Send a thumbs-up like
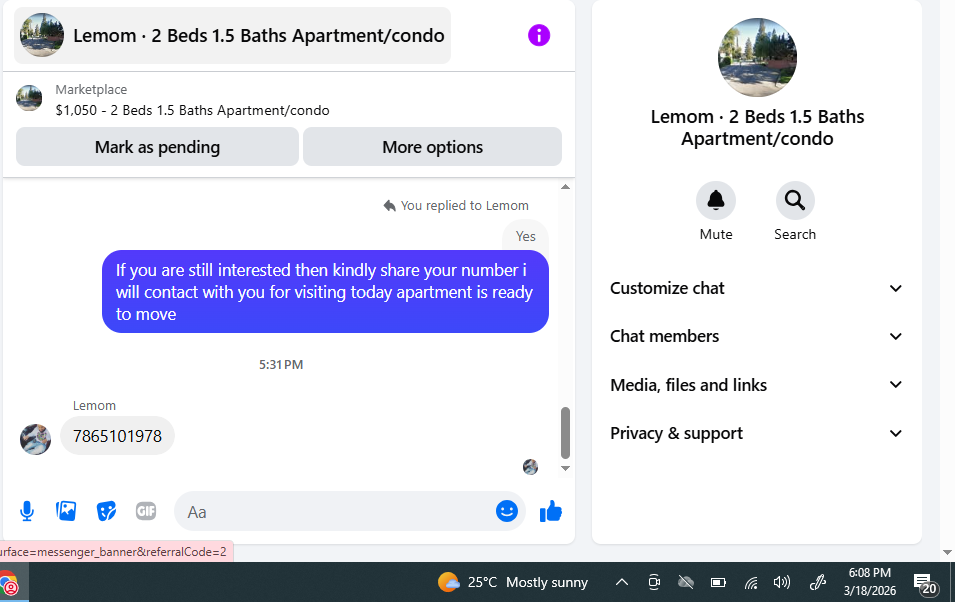 [x=551, y=511]
